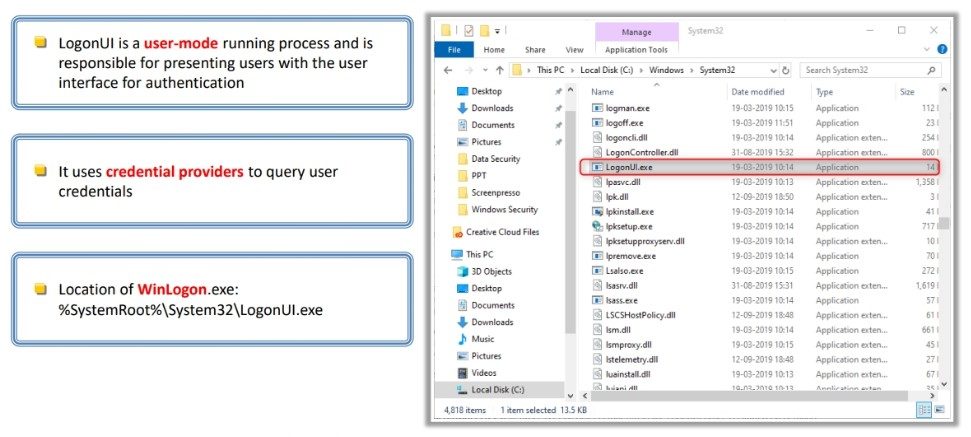971x437 pixels.
Task: Open the Manage contextual tab
Action: click(x=637, y=32)
